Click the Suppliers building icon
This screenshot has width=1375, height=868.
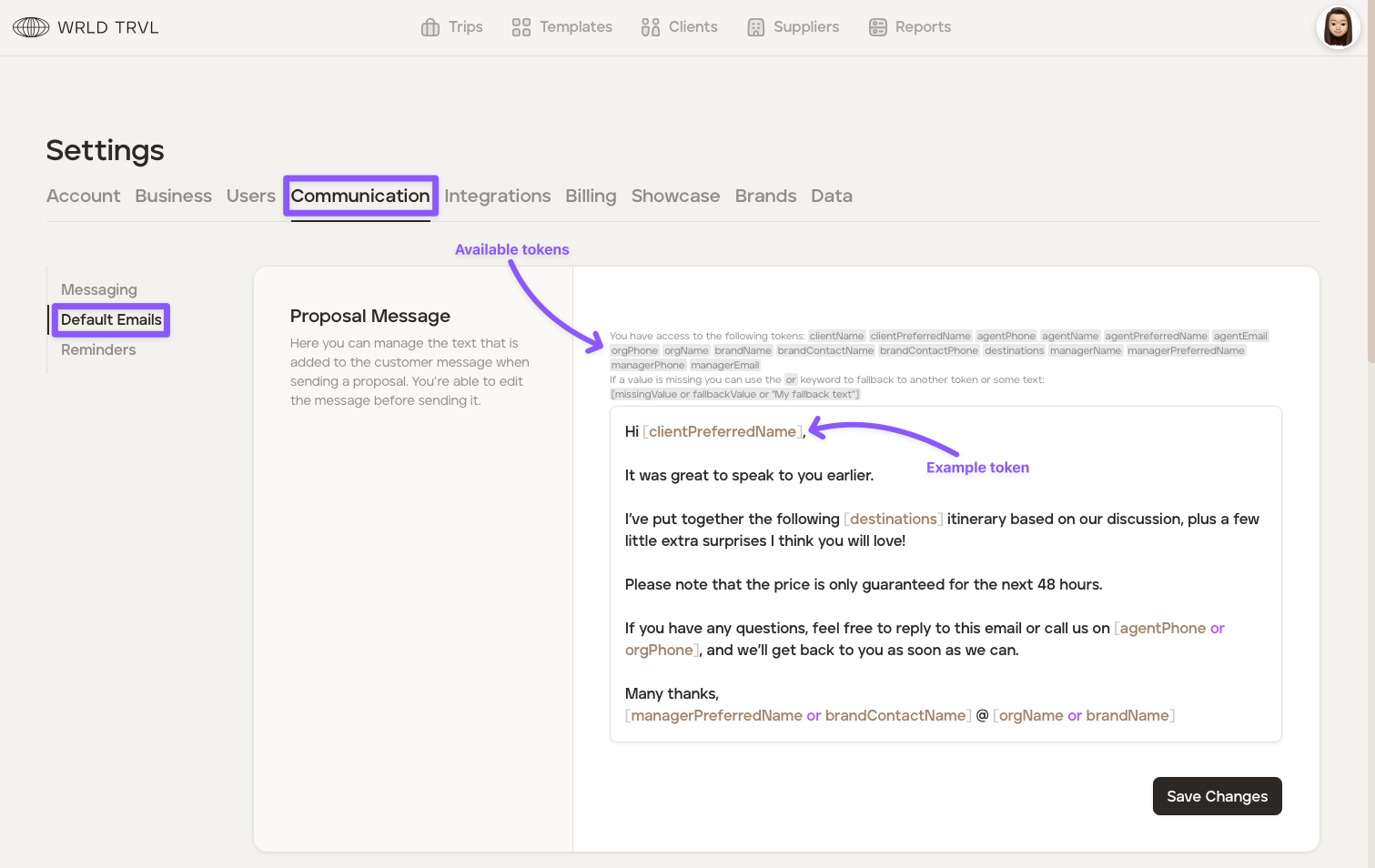pyautogui.click(x=755, y=27)
